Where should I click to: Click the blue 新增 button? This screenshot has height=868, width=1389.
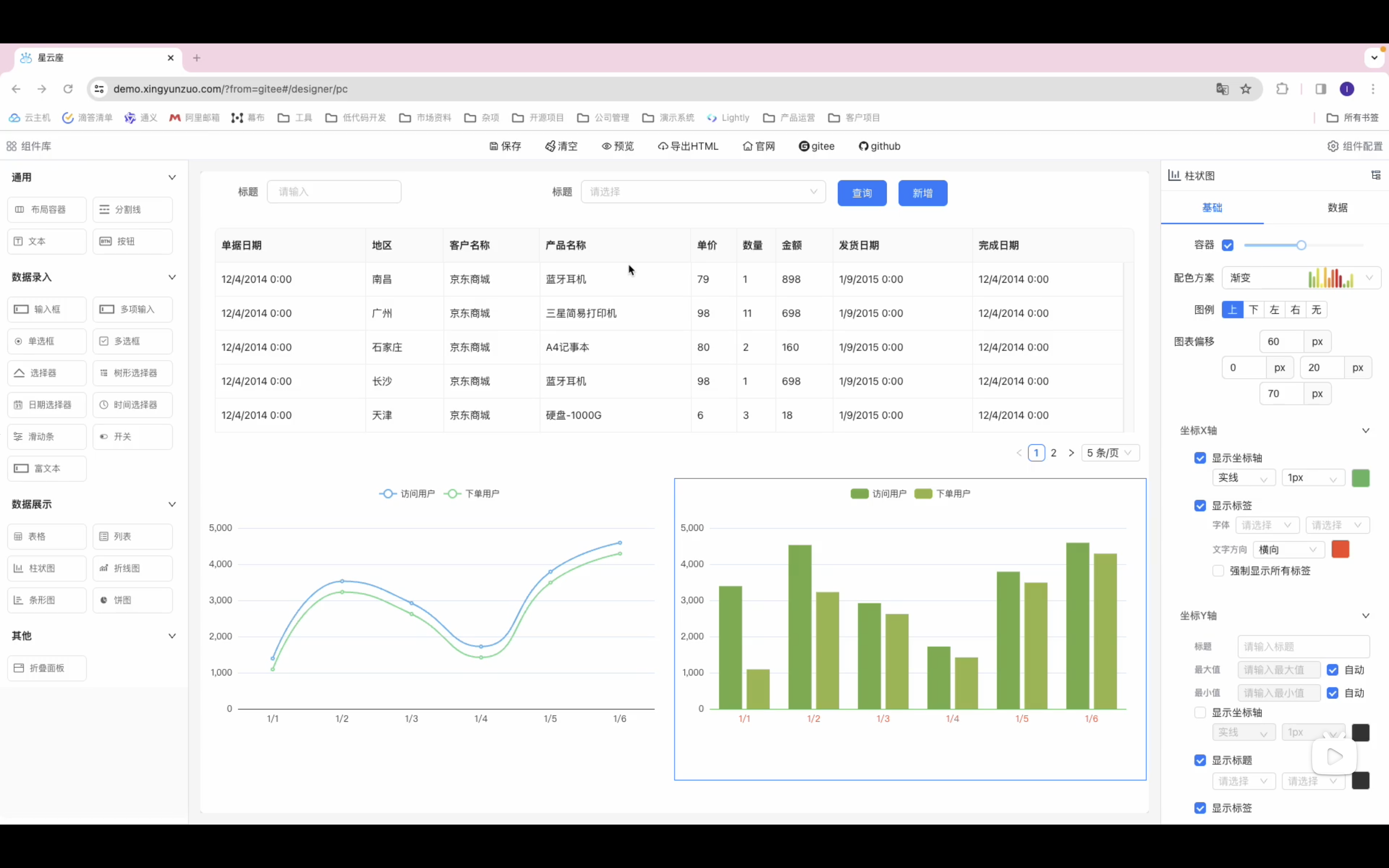click(922, 193)
